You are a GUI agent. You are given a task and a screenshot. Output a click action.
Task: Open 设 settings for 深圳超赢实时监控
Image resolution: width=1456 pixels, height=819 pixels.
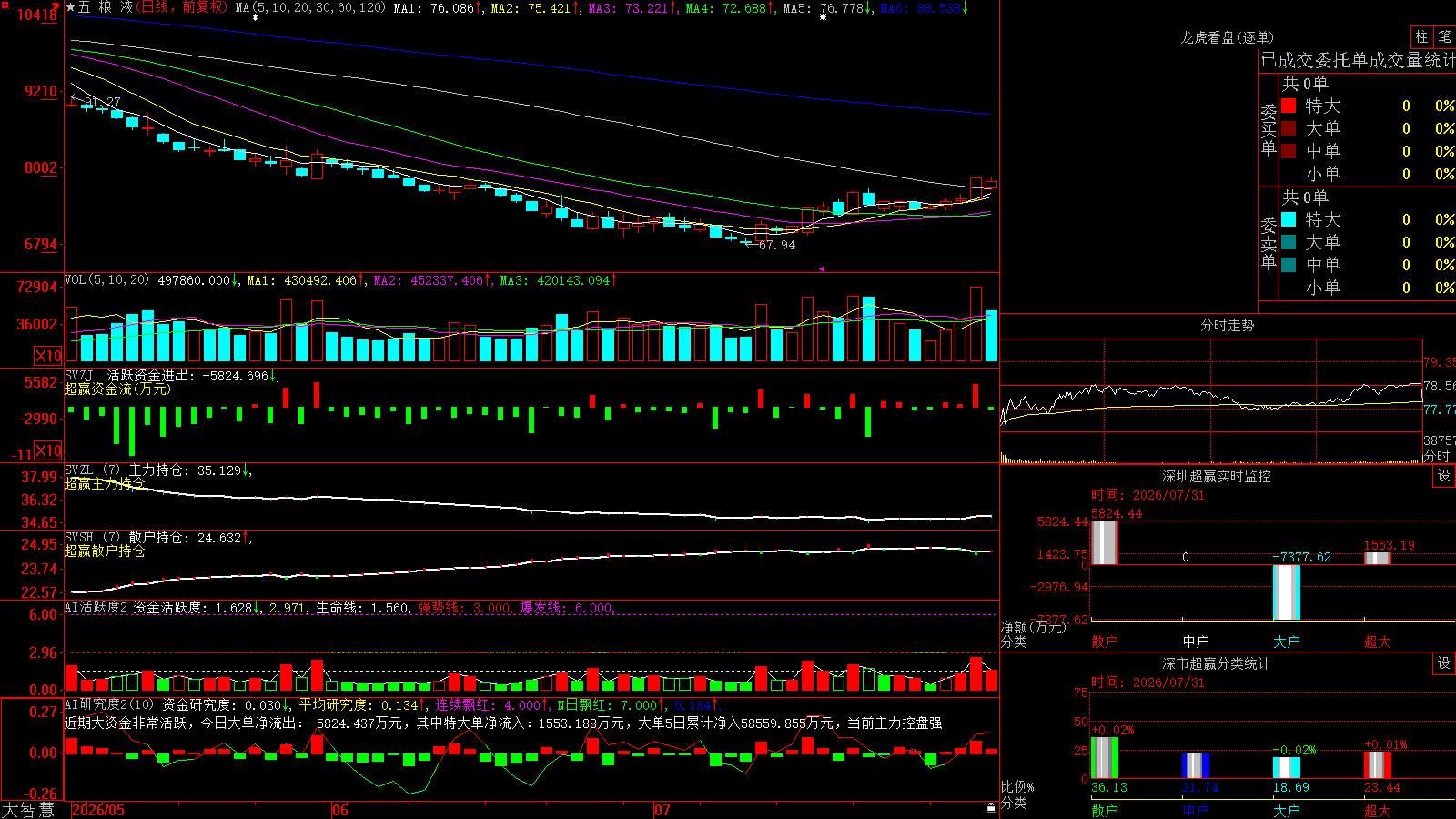1444,476
